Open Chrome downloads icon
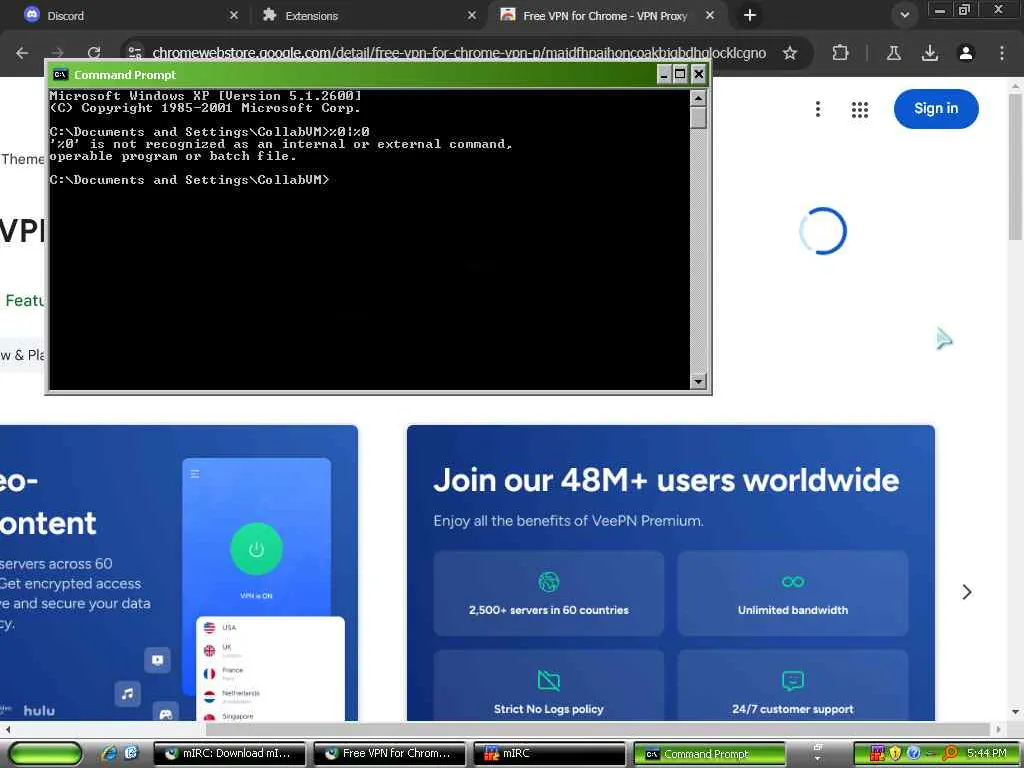The height and width of the screenshot is (768, 1024). tap(929, 53)
